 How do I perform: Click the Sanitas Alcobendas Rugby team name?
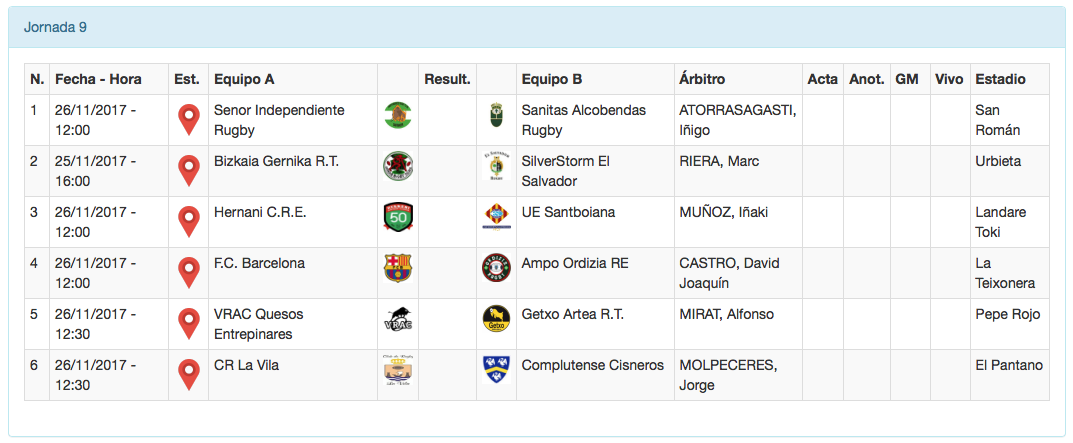point(584,120)
